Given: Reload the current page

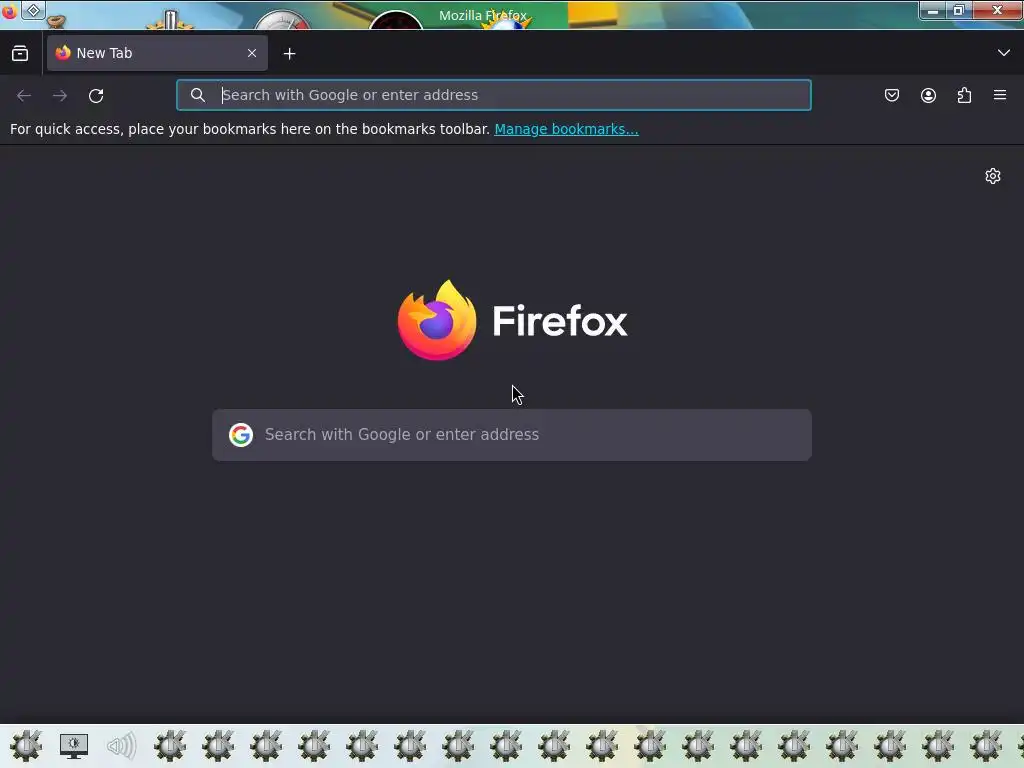Looking at the screenshot, I should coord(96,95).
